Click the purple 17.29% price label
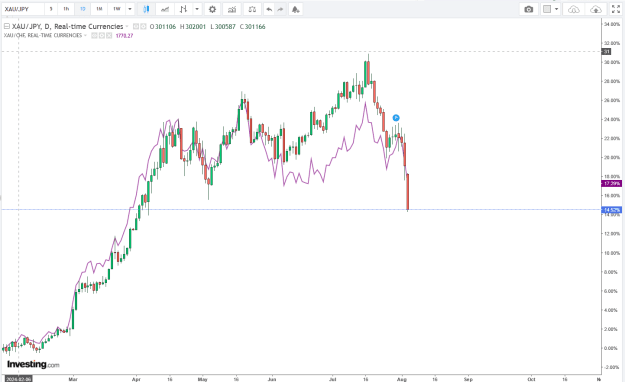Screen dimensions: 625x382 pos(611,183)
